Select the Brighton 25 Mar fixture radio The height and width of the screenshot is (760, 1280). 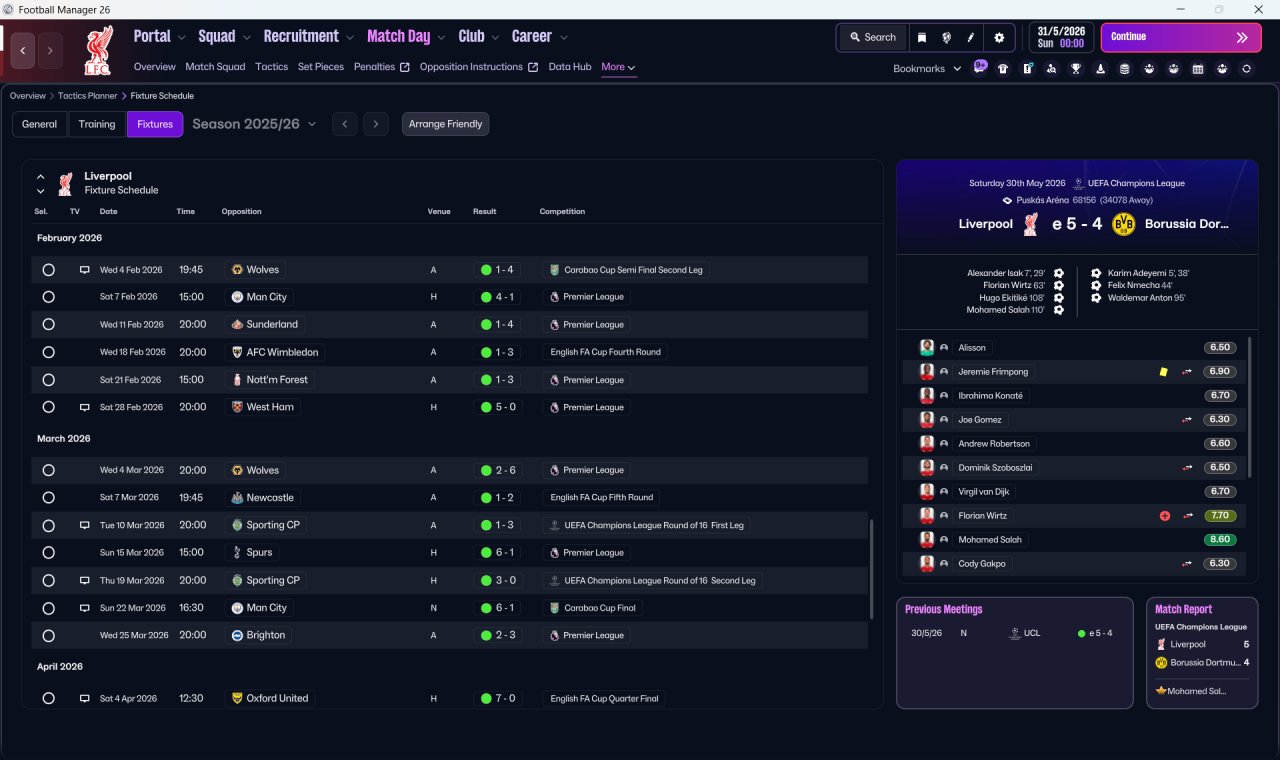48,635
